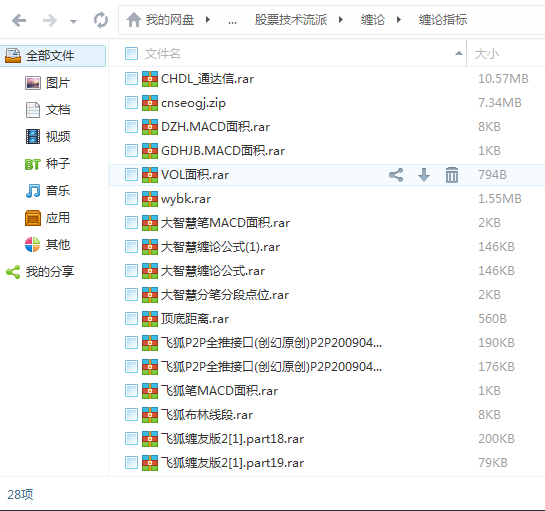This screenshot has width=545, height=511.
Task: Open the BT 种子 category
Action: 48,164
